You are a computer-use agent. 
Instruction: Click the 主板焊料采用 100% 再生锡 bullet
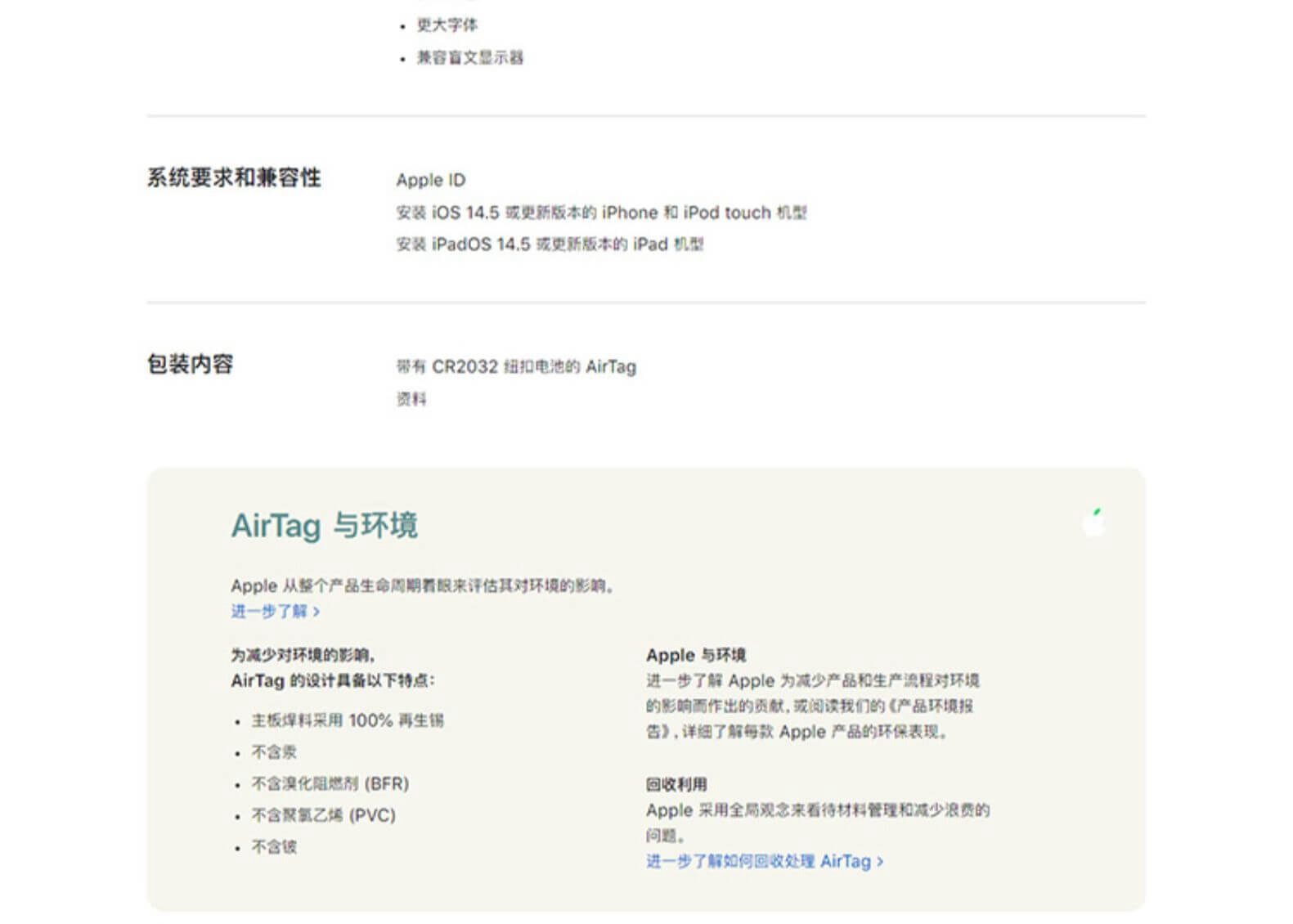click(348, 720)
